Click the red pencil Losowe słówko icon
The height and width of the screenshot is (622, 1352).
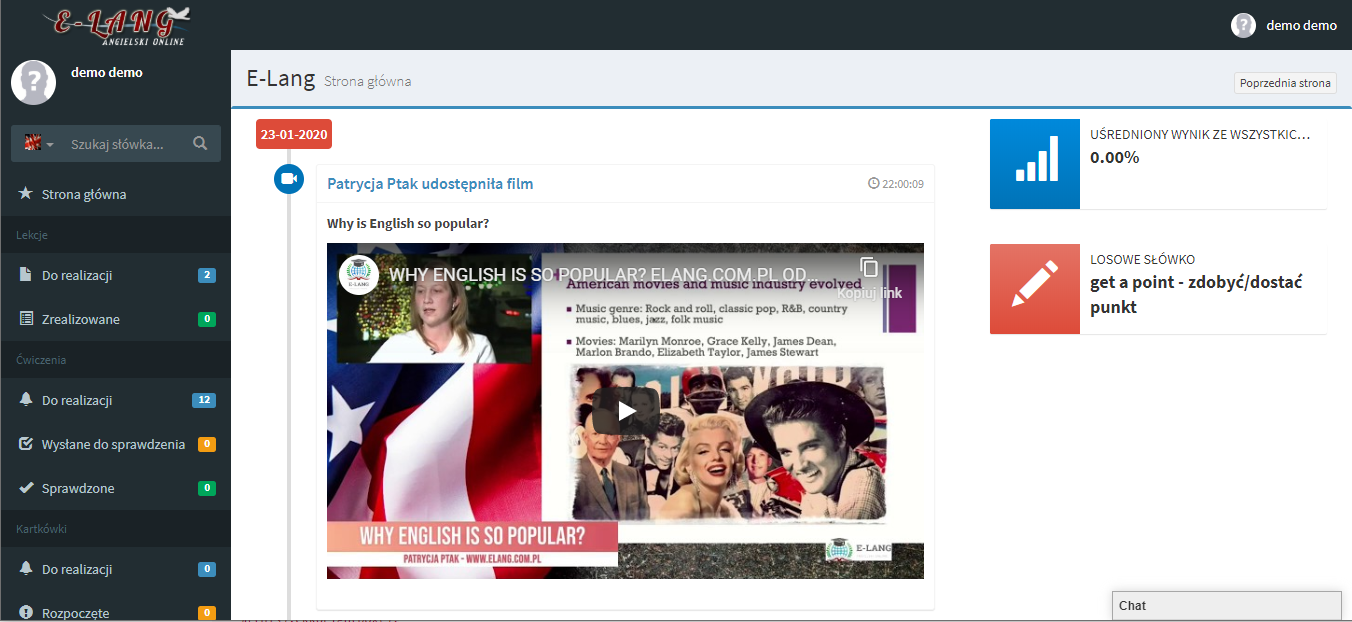pos(1034,289)
